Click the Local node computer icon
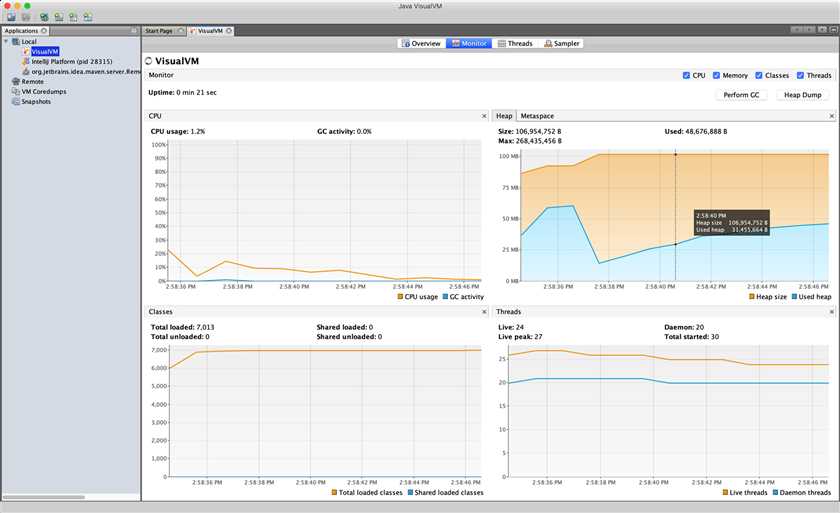The width and height of the screenshot is (840, 513). point(16,42)
